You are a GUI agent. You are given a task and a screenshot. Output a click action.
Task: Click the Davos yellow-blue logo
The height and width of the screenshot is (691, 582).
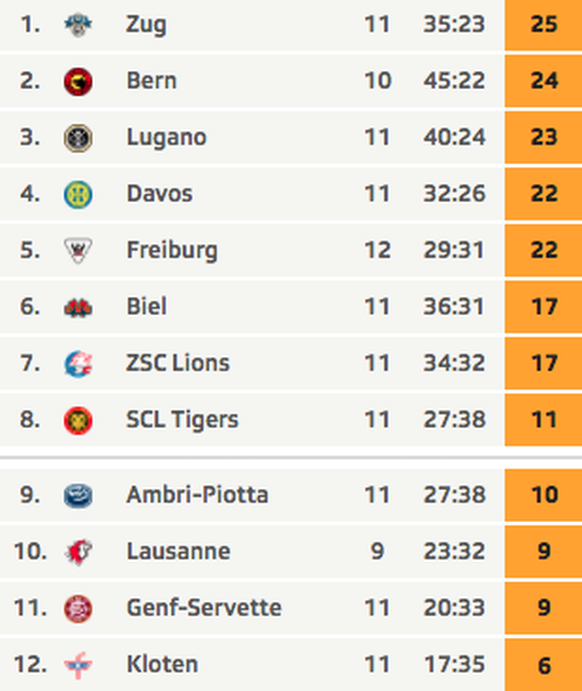[78, 194]
